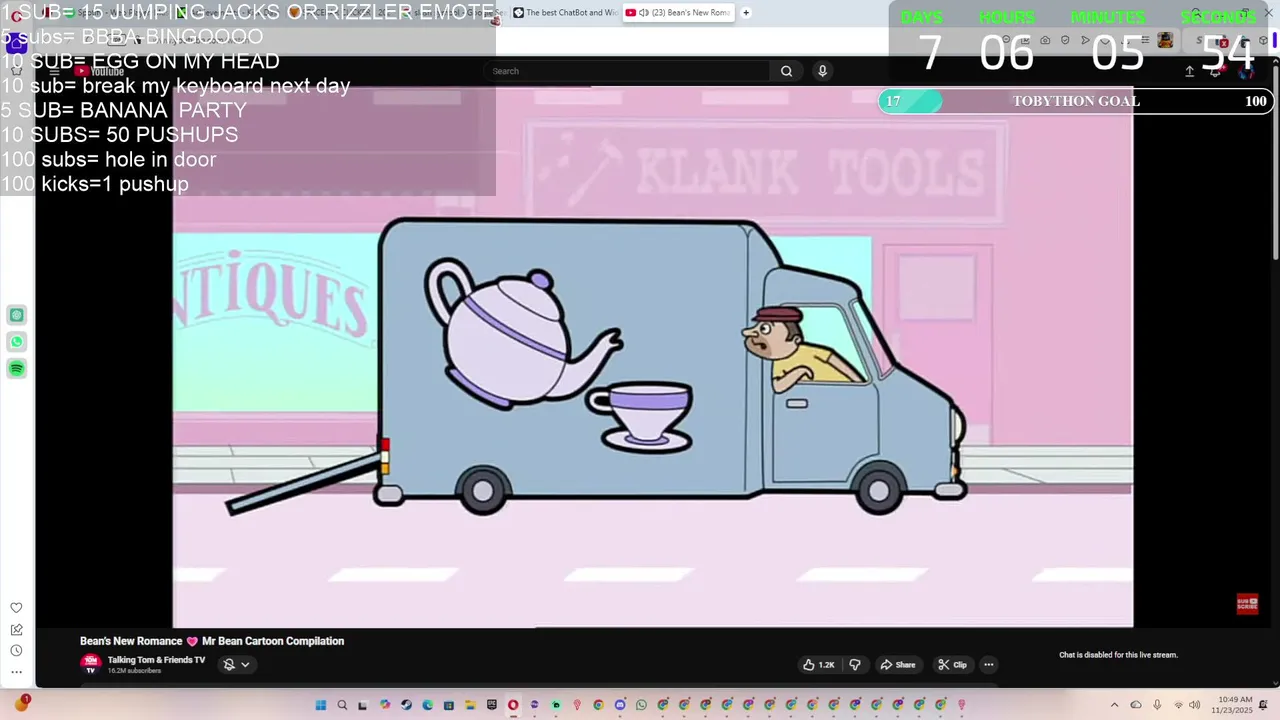This screenshot has width=1280, height=720.
Task: Dislike the video with thumbs down
Action: click(x=855, y=665)
